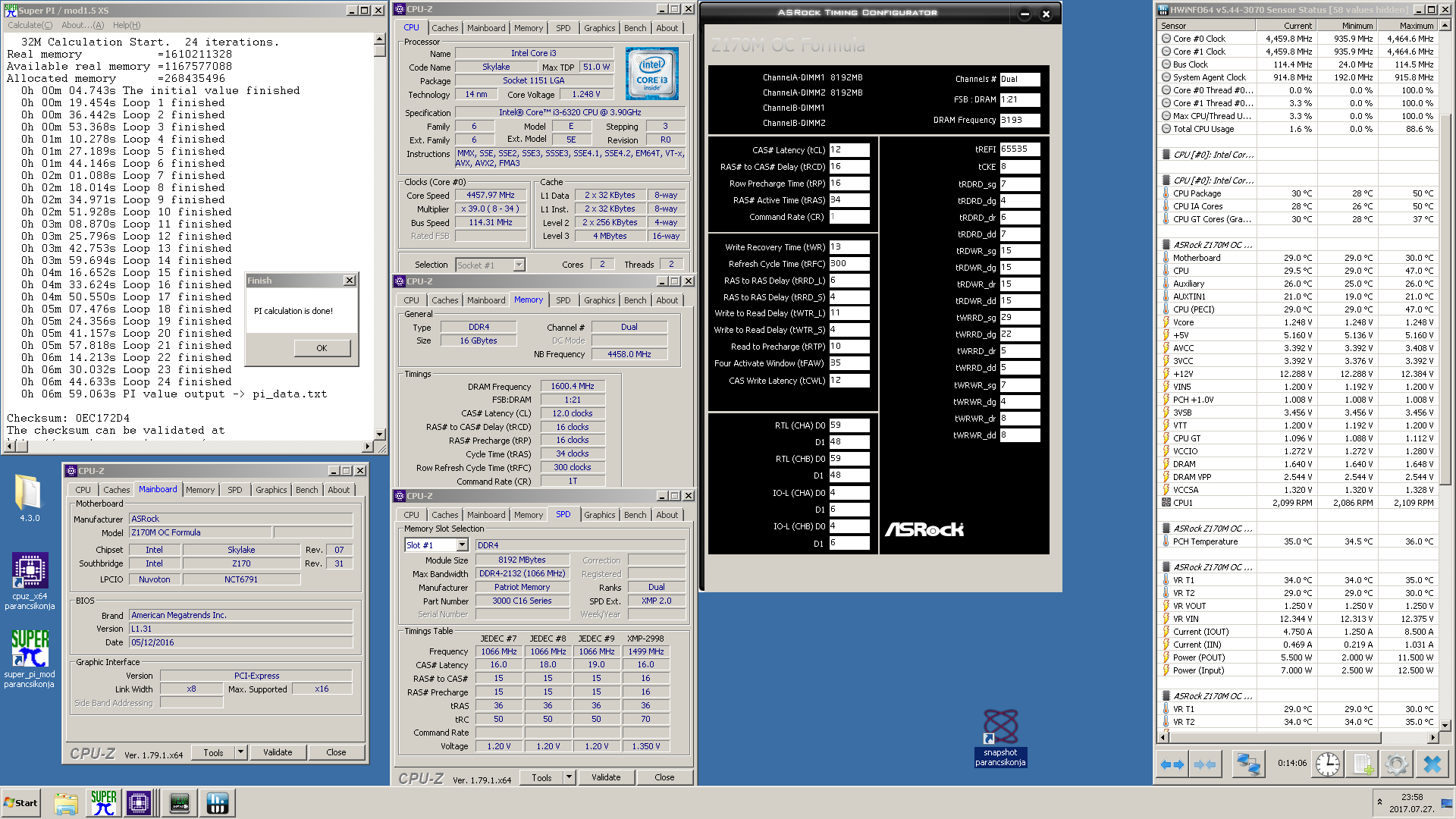Minimize ASRock Timing Configurator window
Viewport: 1456px width, 819px height.
pyautogui.click(x=1025, y=14)
